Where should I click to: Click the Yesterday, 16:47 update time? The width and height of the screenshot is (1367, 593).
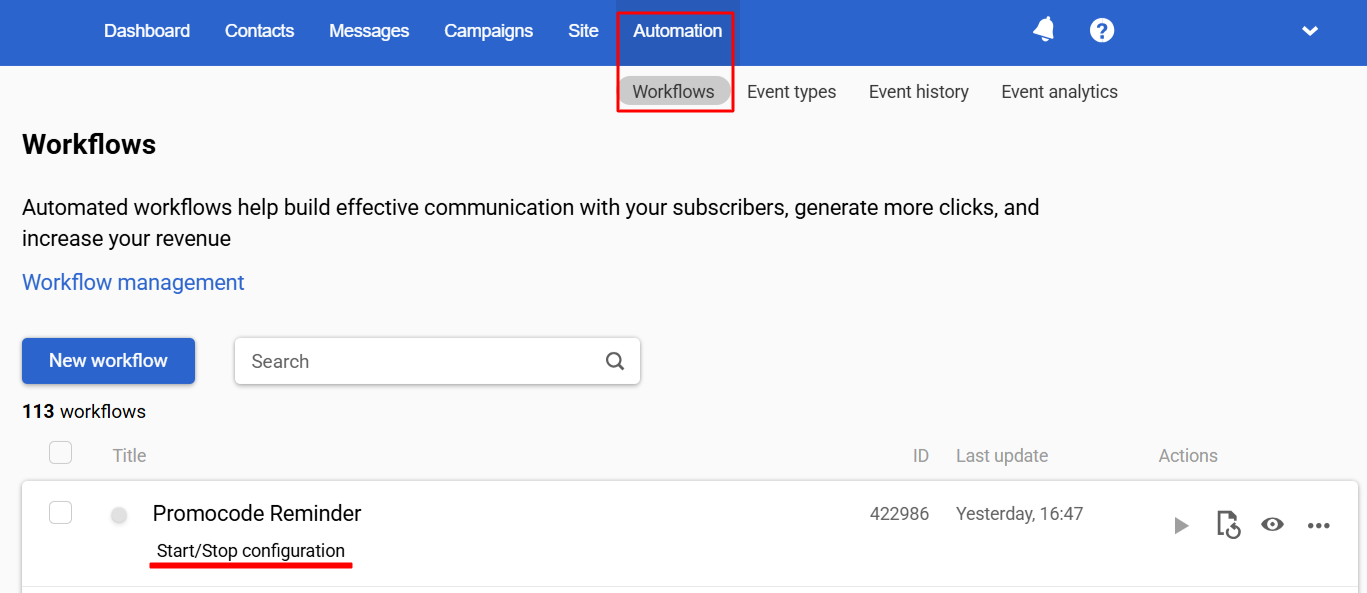tap(1019, 514)
